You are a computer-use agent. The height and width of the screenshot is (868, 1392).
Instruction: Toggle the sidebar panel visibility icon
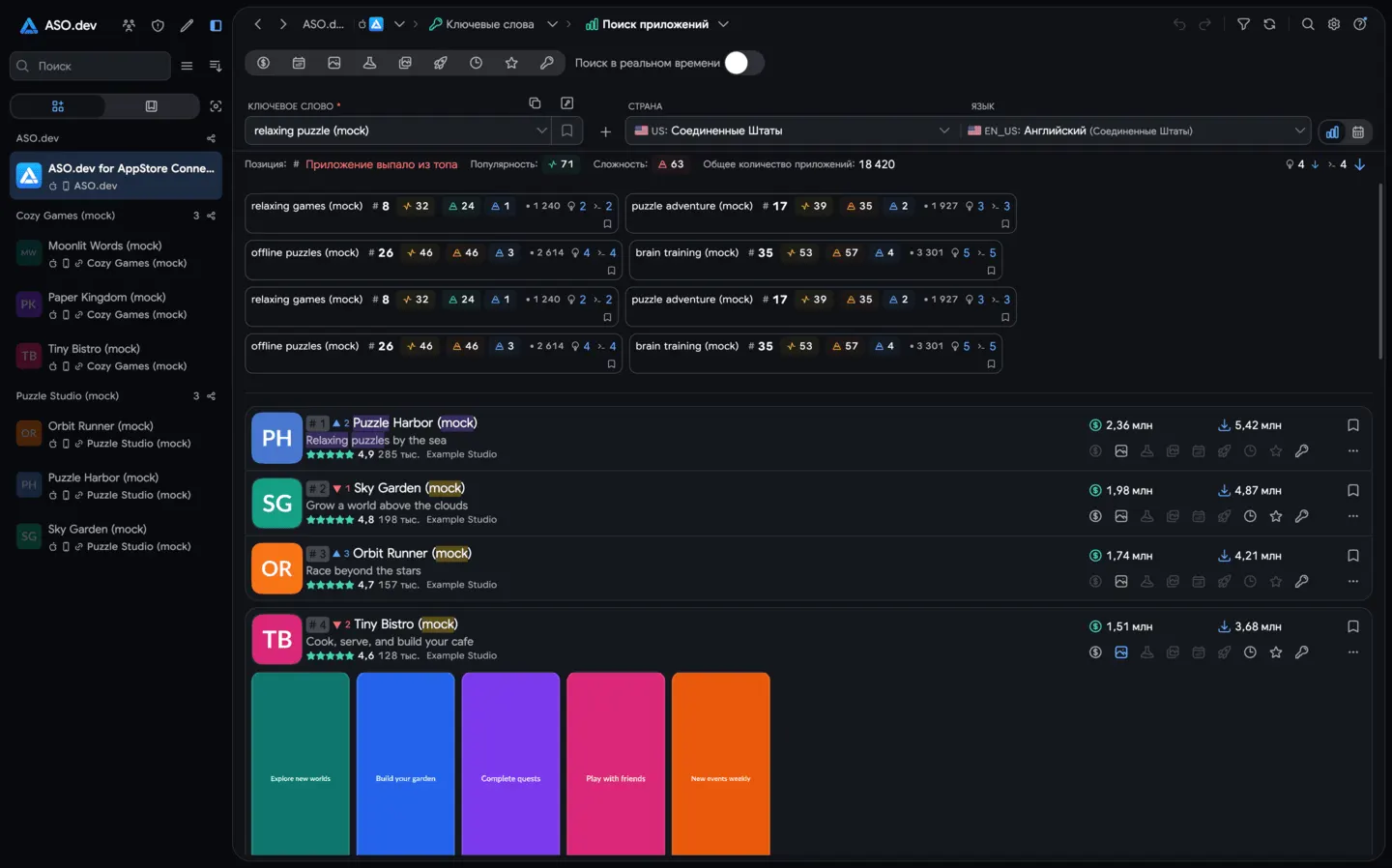[x=216, y=25]
